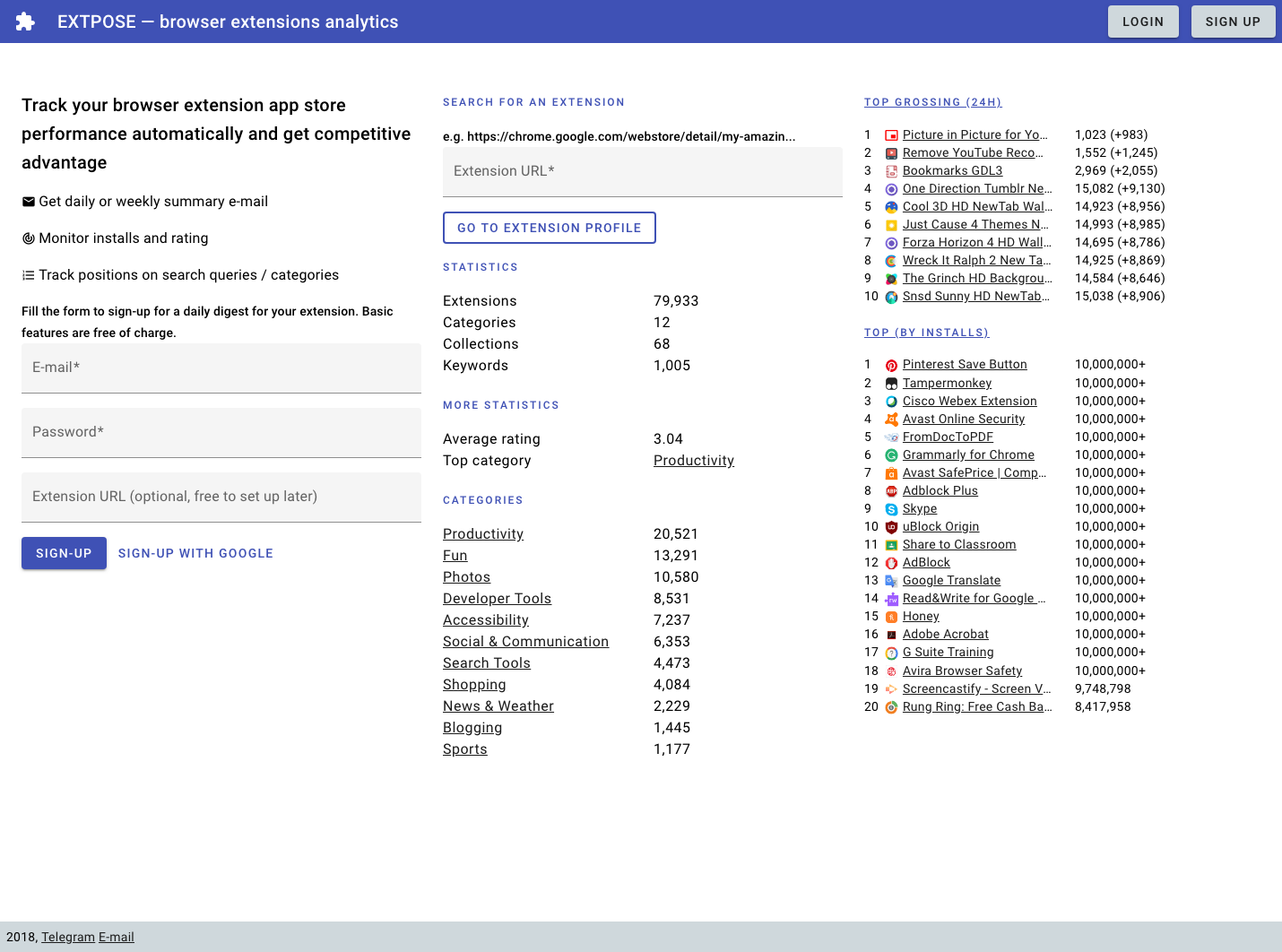The image size is (1282, 952).
Task: Focus the Extension URL search field
Action: pos(643,171)
